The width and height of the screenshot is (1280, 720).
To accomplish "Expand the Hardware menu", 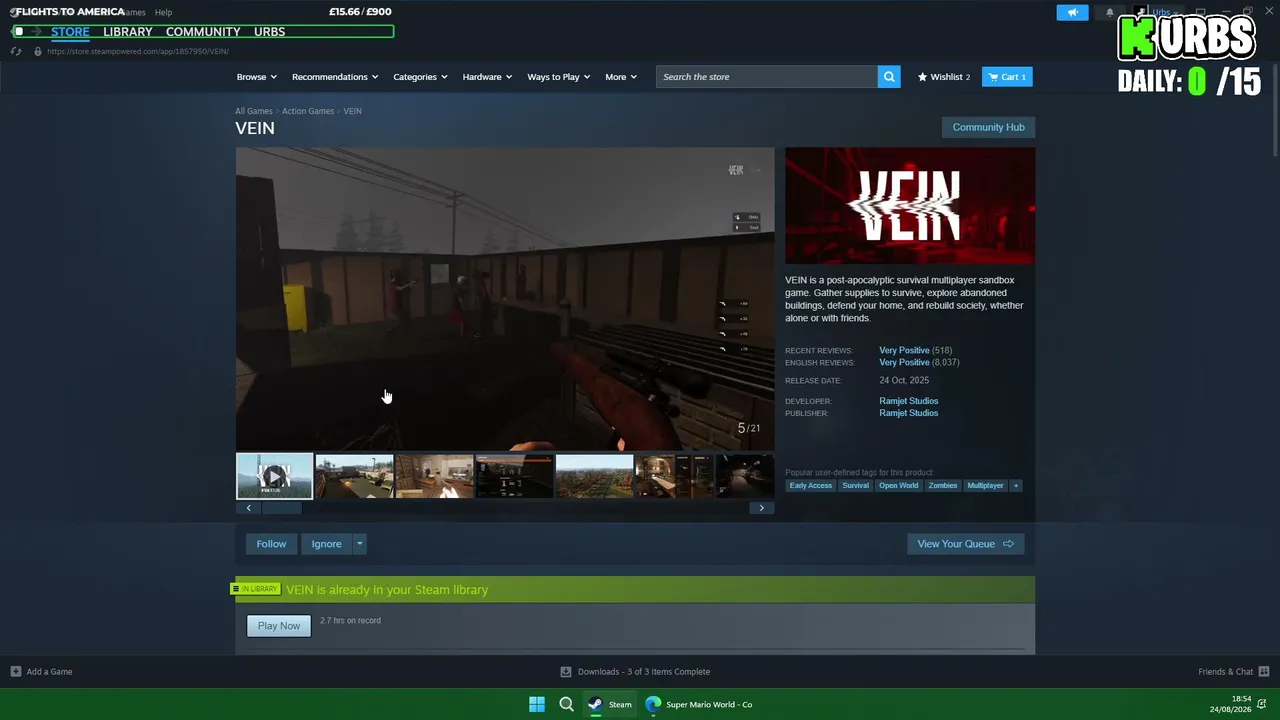I will coord(487,77).
